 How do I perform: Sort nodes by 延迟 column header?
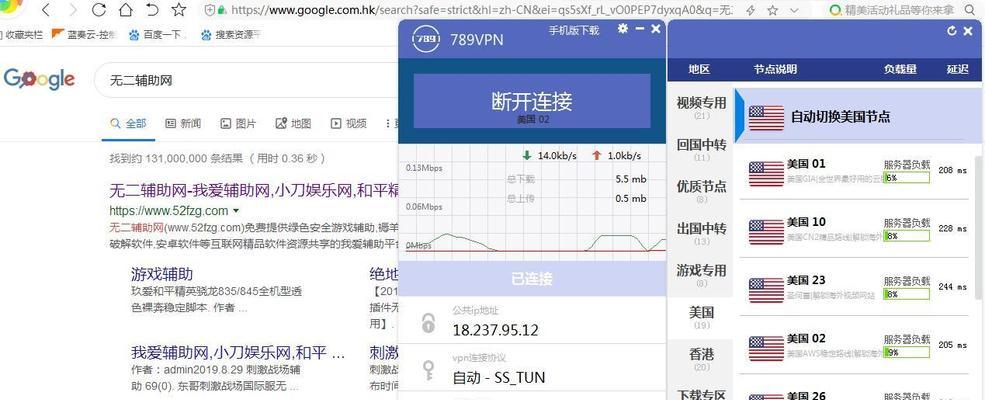coord(958,70)
